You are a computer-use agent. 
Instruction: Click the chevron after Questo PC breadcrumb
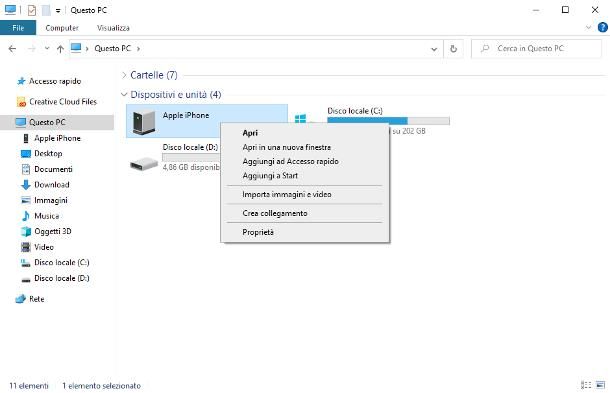138,49
